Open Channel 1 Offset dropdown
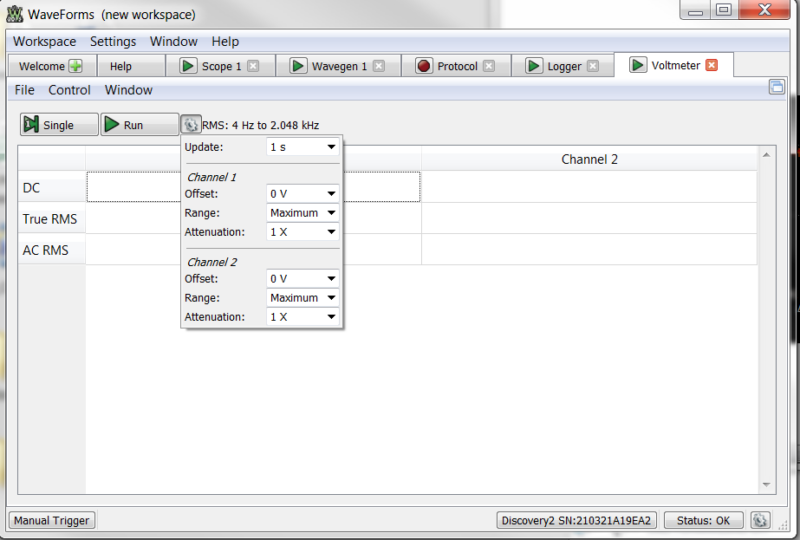 (x=303, y=194)
